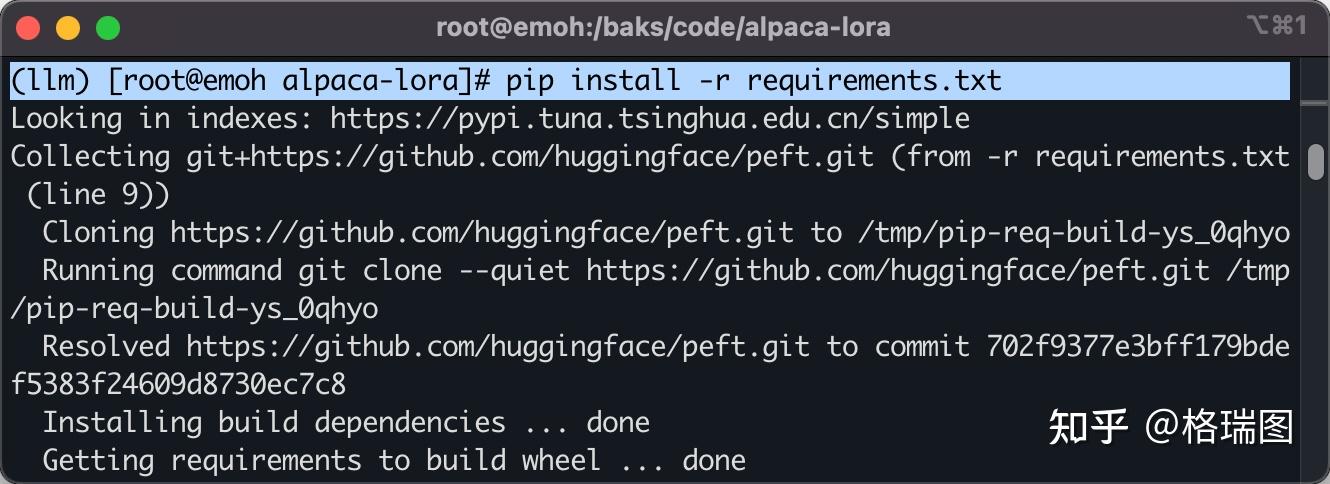Viewport: 1330px width, 484px height.
Task: Click the (llm) environment prefix in the prompt
Action: pos(50,81)
